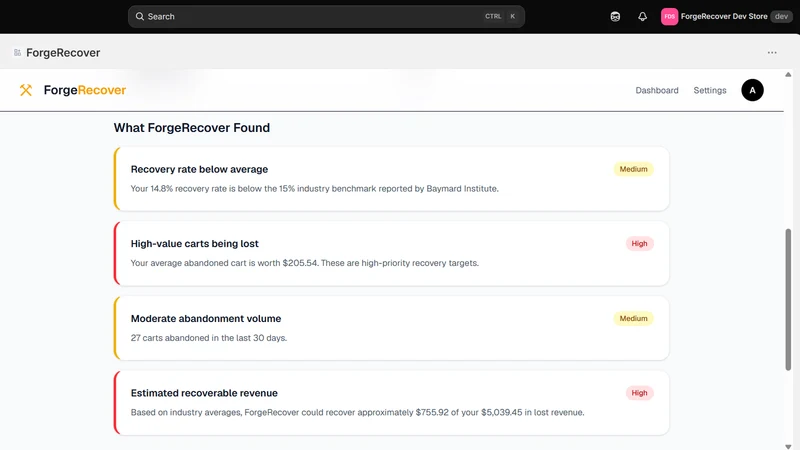Click Medium badge on Recovery rate card
This screenshot has width=800, height=450.
pyautogui.click(x=633, y=169)
